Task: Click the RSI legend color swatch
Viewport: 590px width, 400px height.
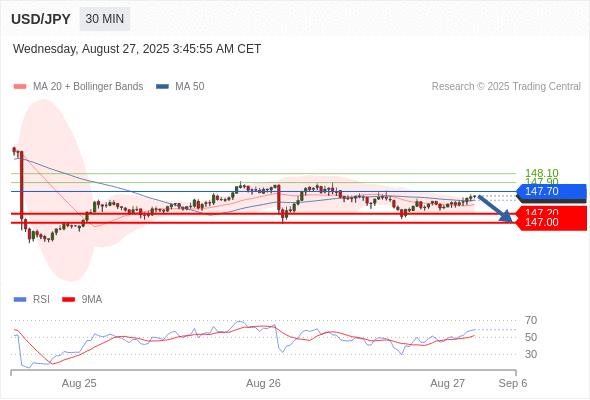Action: (x=20, y=300)
